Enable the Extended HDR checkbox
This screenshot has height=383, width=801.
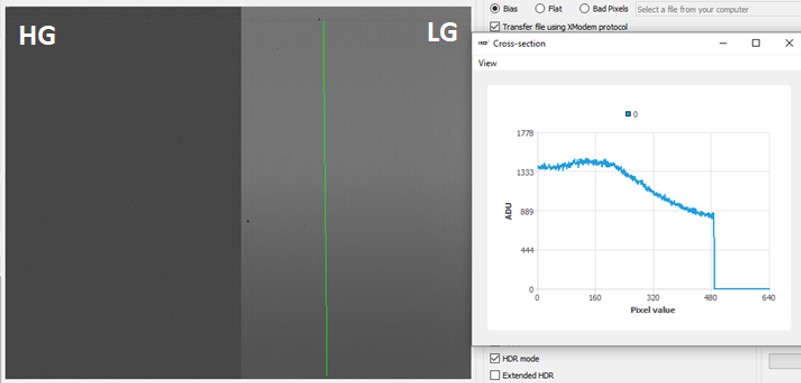pyautogui.click(x=494, y=375)
